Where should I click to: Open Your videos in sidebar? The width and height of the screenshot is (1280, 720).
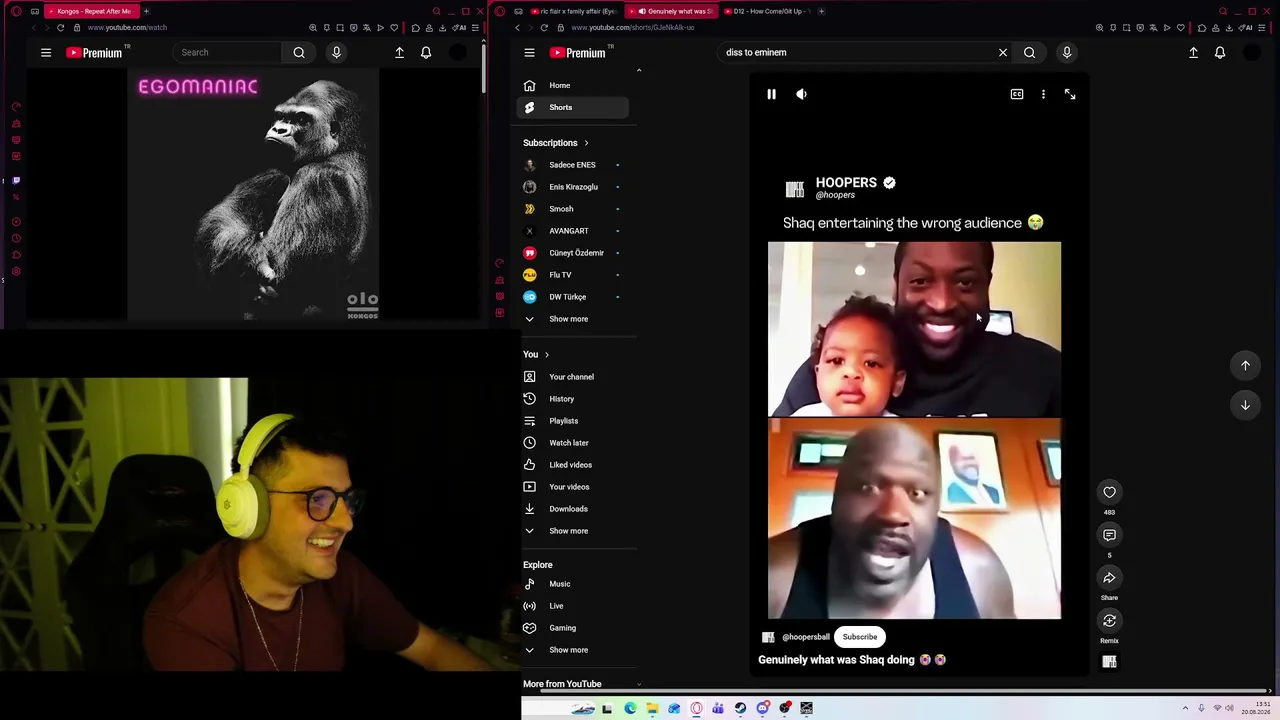click(573, 487)
